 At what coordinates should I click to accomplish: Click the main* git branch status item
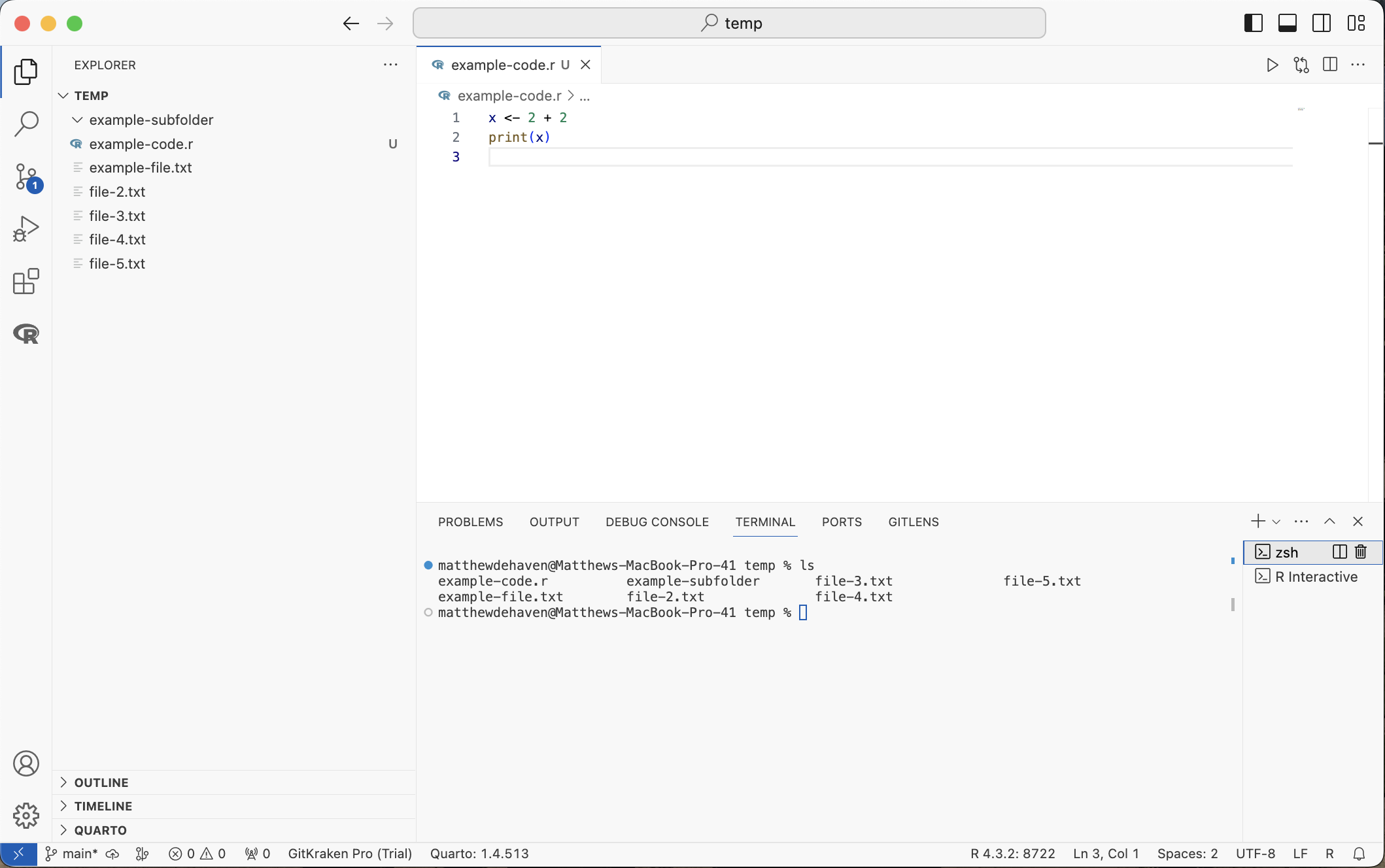point(72,854)
